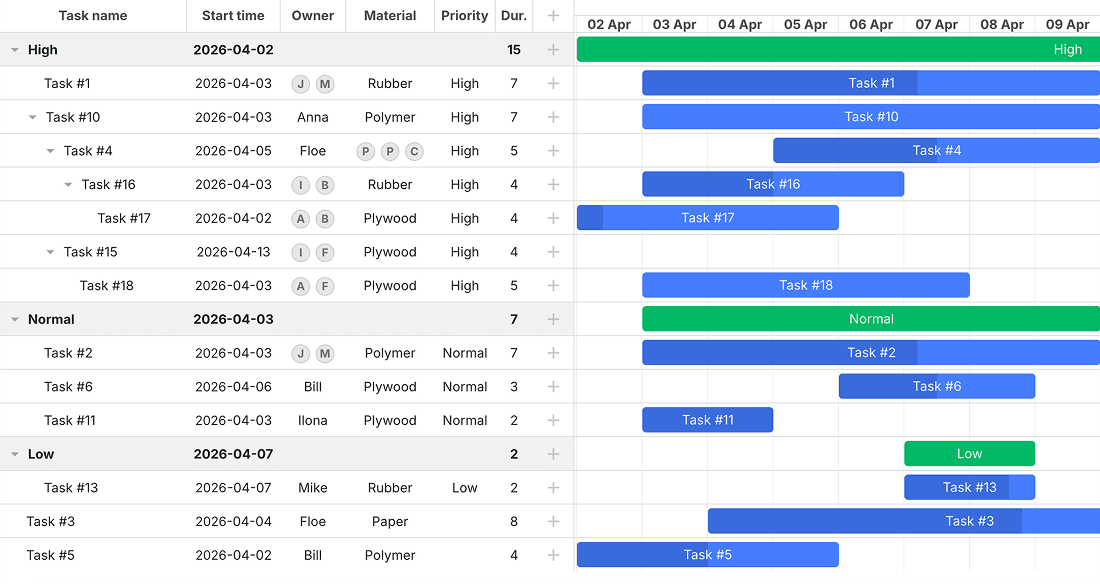
Task: Click the plus icon in Task #2 row
Action: point(554,353)
